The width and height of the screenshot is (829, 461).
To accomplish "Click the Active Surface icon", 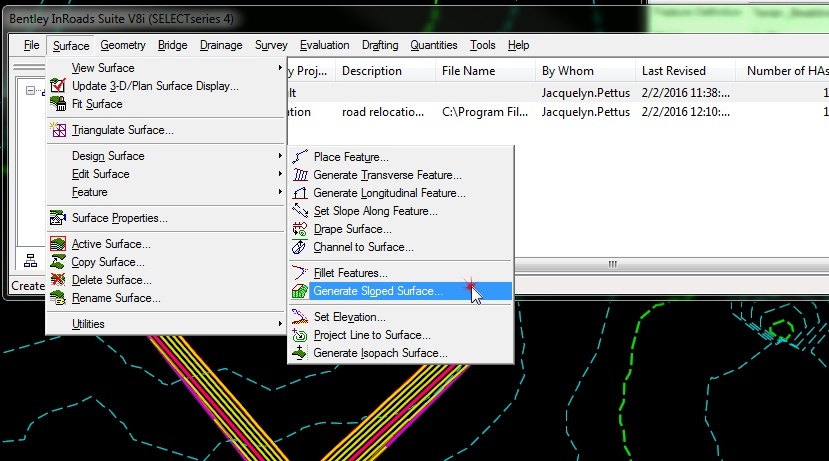I will click(58, 244).
